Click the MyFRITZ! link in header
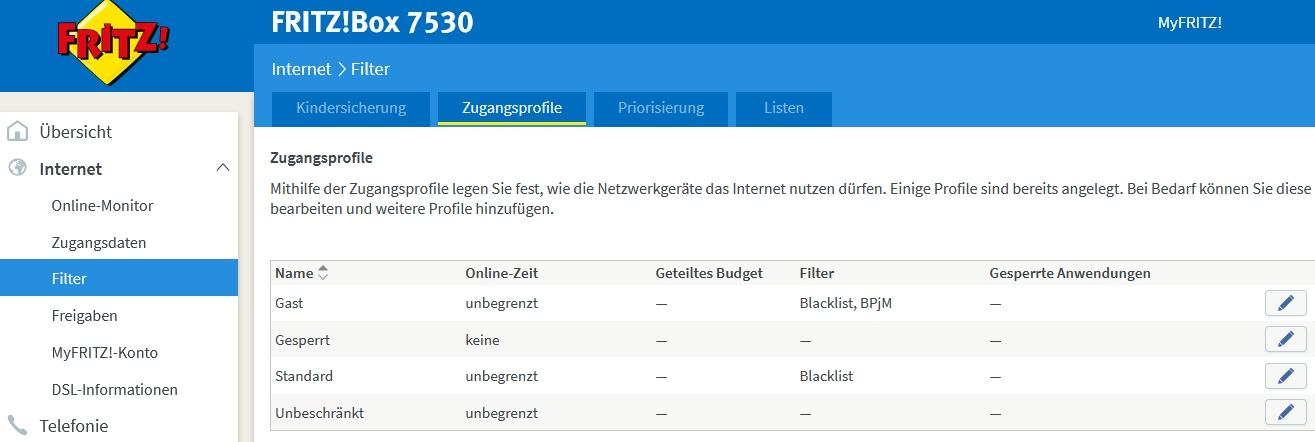This screenshot has width=1315, height=442. (x=1189, y=22)
